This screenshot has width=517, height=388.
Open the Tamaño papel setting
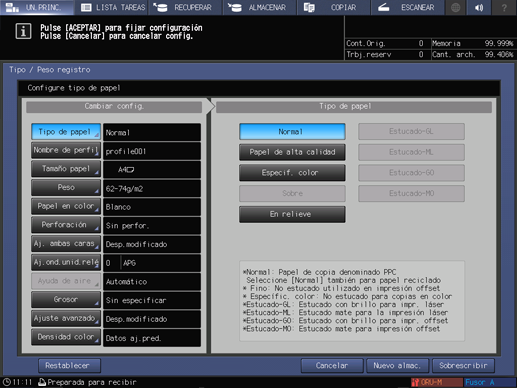tap(66, 169)
